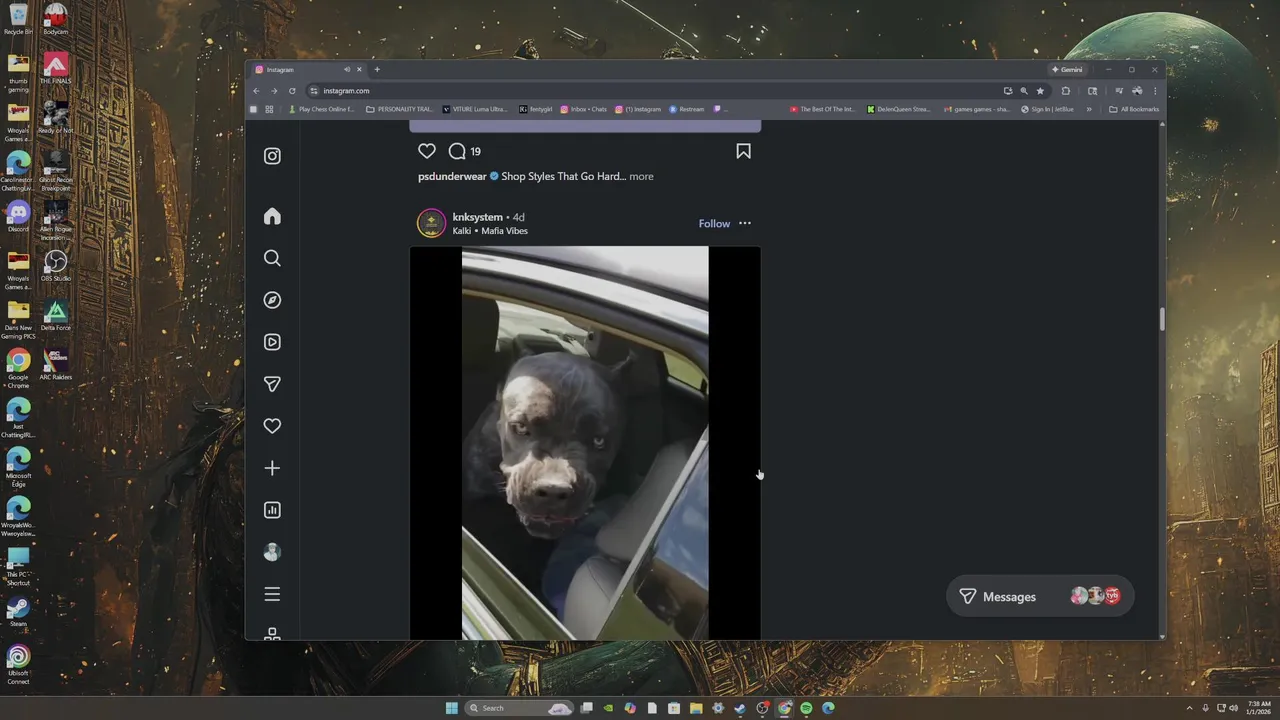Open Steam from the taskbar
Viewport: 1280px width, 720px height.
coord(739,708)
